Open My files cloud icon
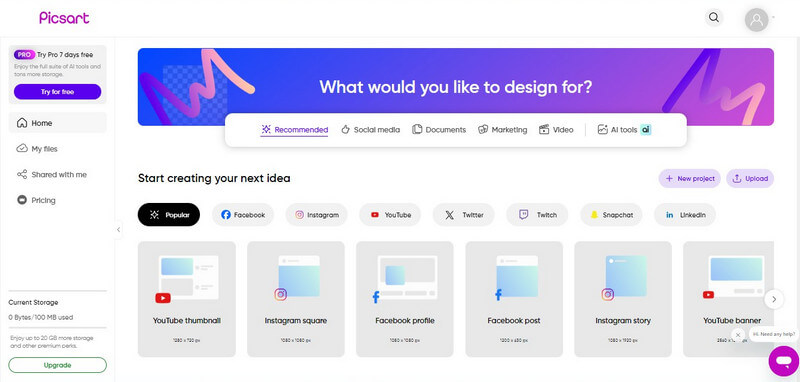800x382 pixels. tap(22, 148)
